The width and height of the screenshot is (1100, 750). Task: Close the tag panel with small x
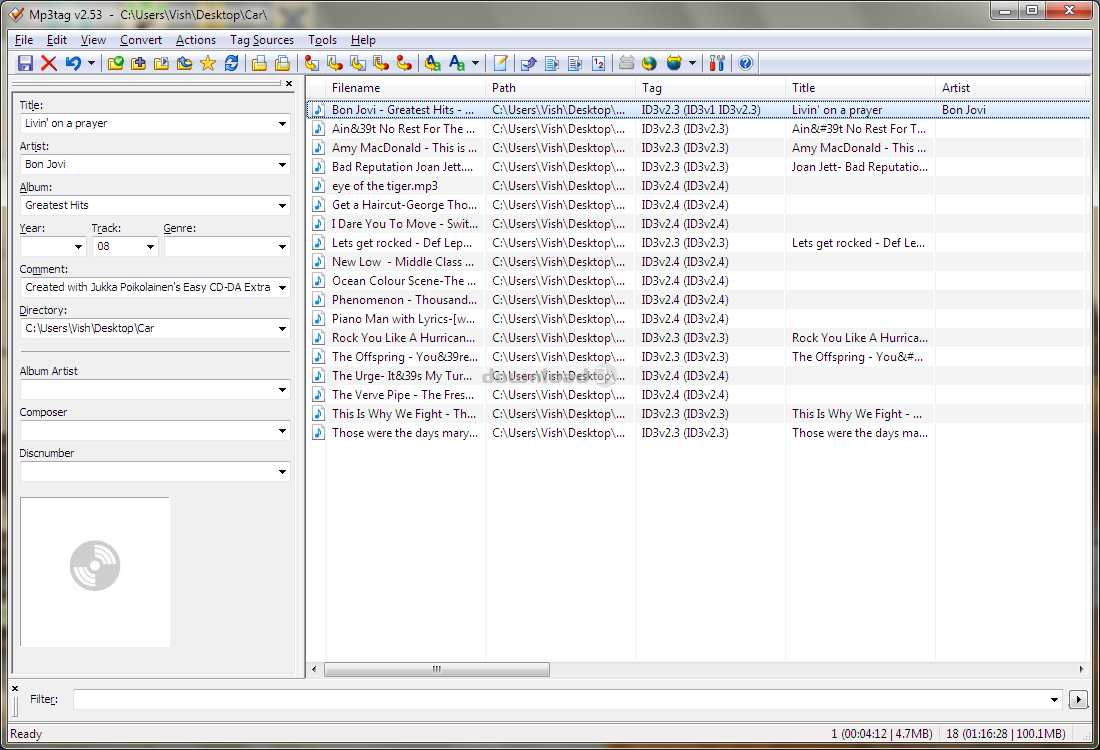click(289, 83)
